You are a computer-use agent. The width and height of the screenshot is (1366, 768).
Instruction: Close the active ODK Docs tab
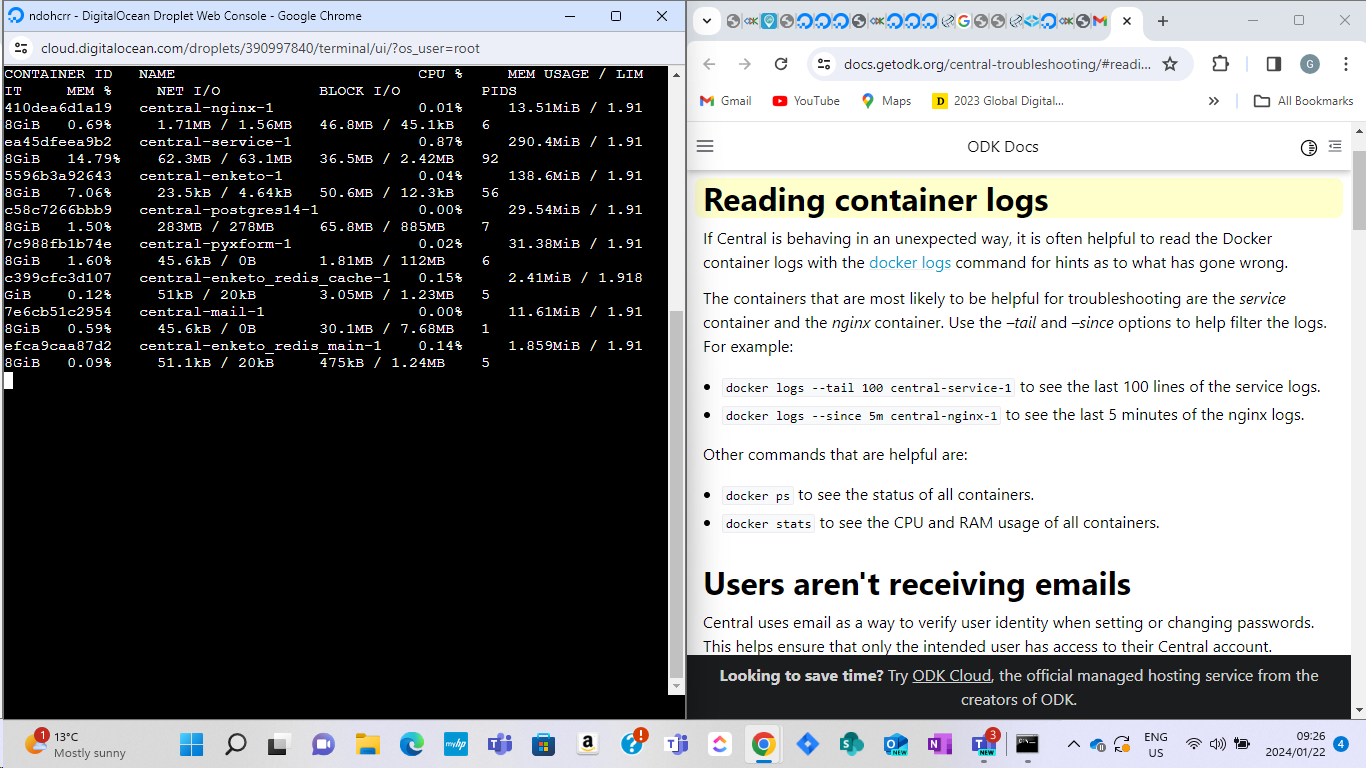tap(1127, 21)
